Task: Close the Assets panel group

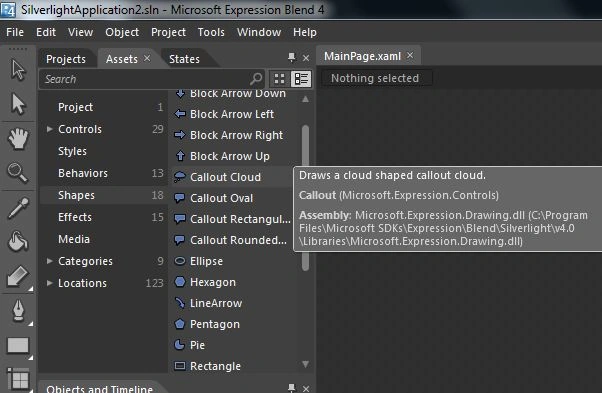Action: [306, 58]
